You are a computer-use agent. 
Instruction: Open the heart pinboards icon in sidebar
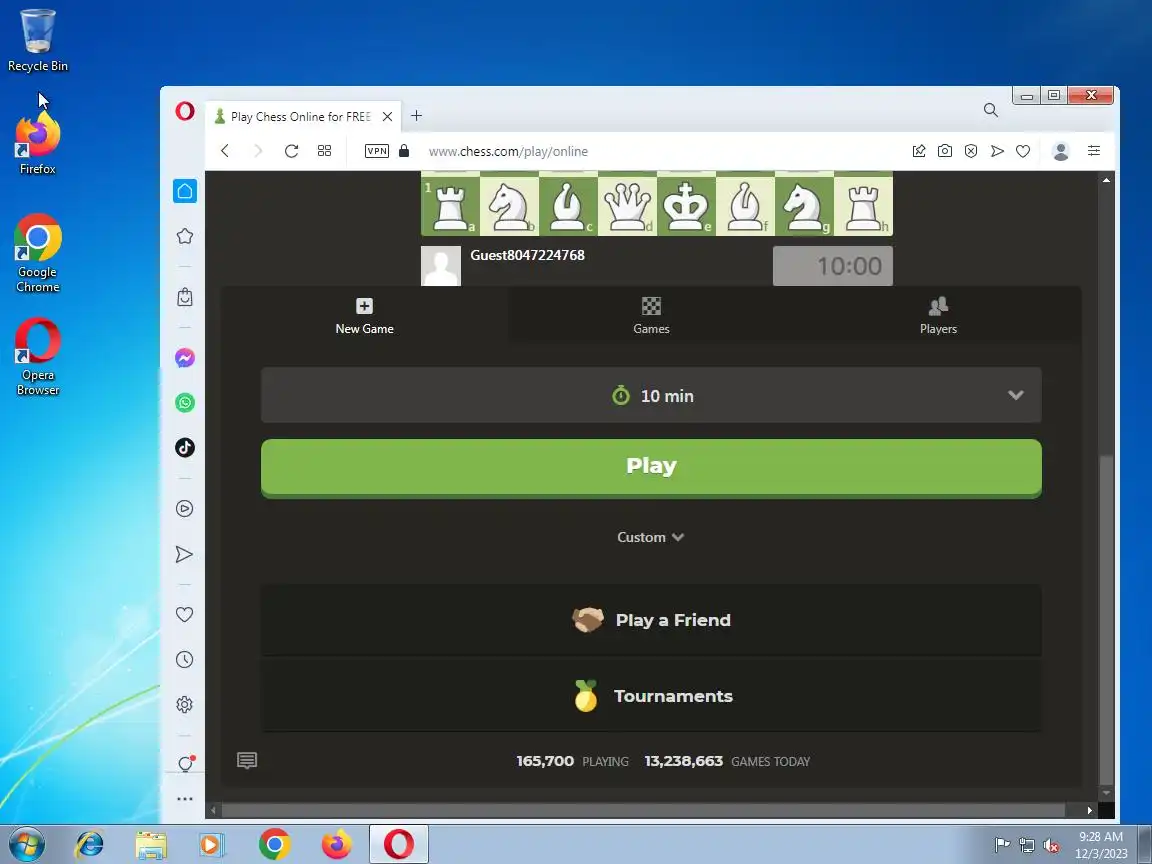pyautogui.click(x=184, y=614)
